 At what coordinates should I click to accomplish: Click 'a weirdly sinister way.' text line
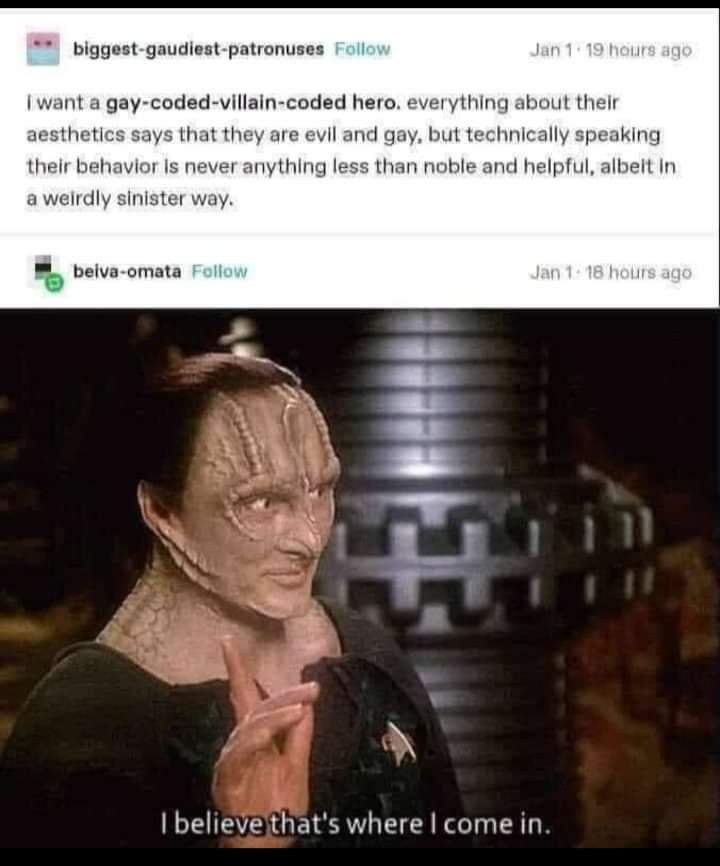pos(130,198)
